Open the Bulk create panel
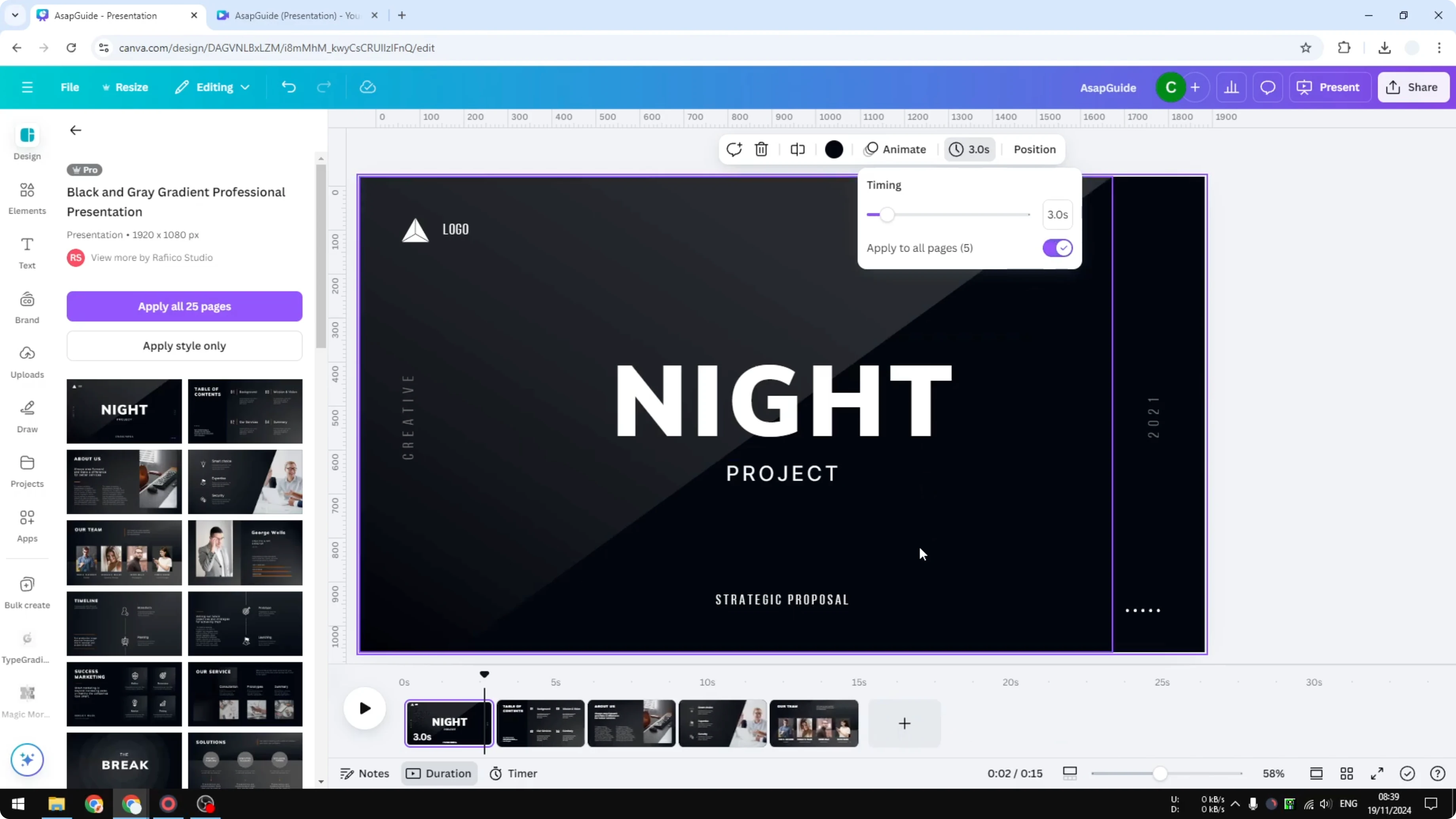 click(27, 591)
